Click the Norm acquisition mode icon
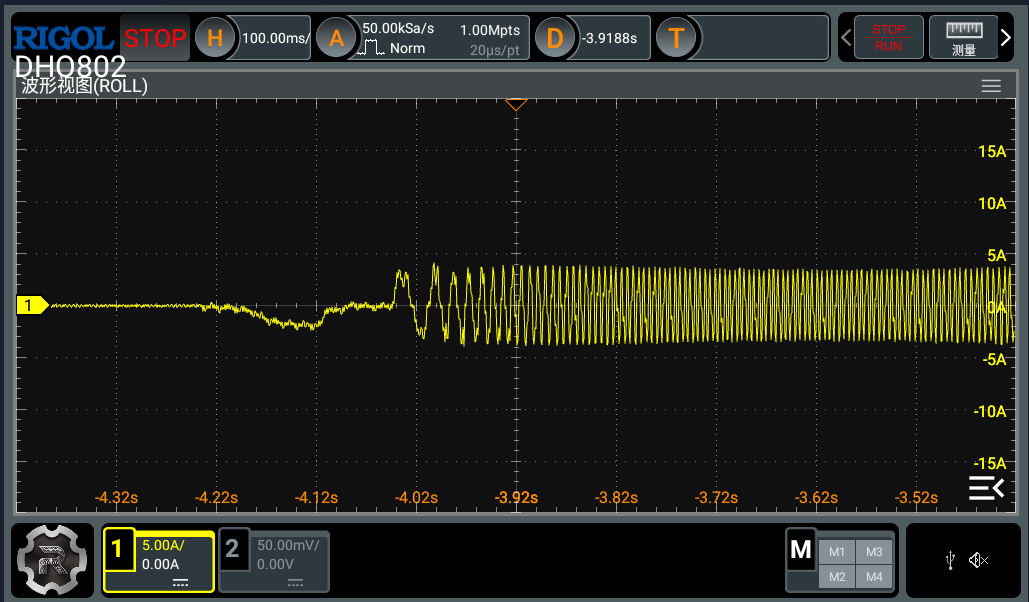 click(x=371, y=48)
